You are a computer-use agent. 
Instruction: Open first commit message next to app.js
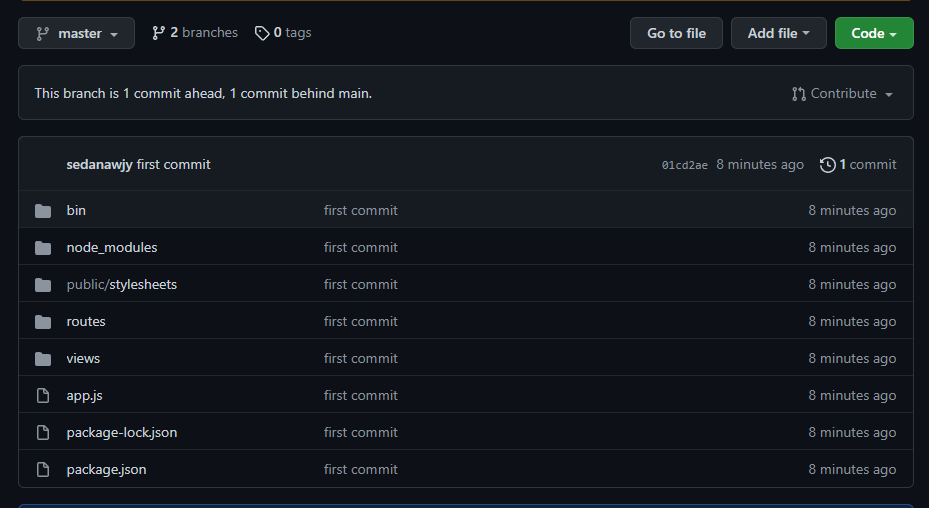click(360, 395)
